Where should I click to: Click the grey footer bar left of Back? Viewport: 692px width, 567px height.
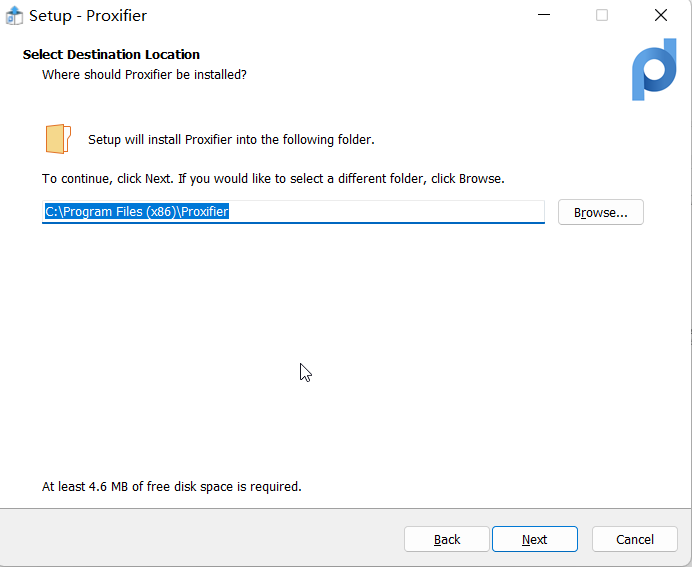click(200, 539)
